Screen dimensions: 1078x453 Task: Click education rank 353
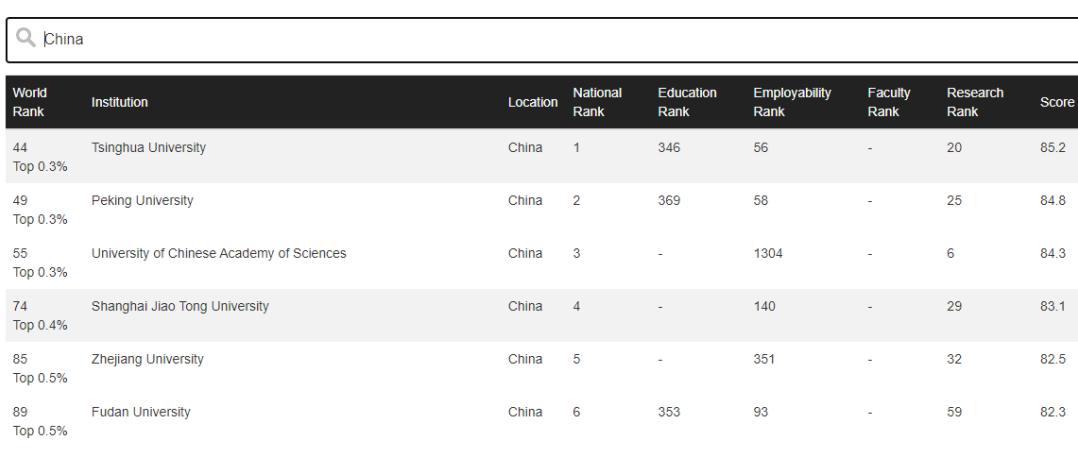[x=669, y=412]
